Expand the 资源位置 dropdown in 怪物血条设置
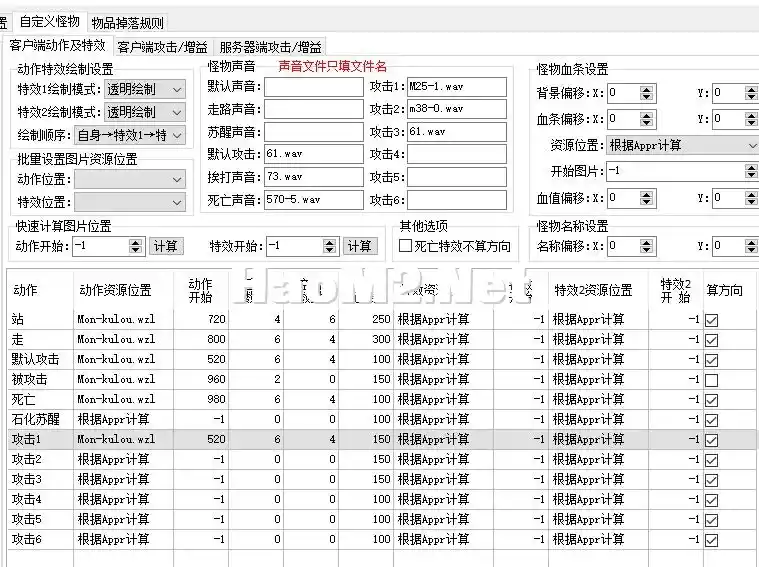This screenshot has height=567, width=759. (x=683, y=145)
